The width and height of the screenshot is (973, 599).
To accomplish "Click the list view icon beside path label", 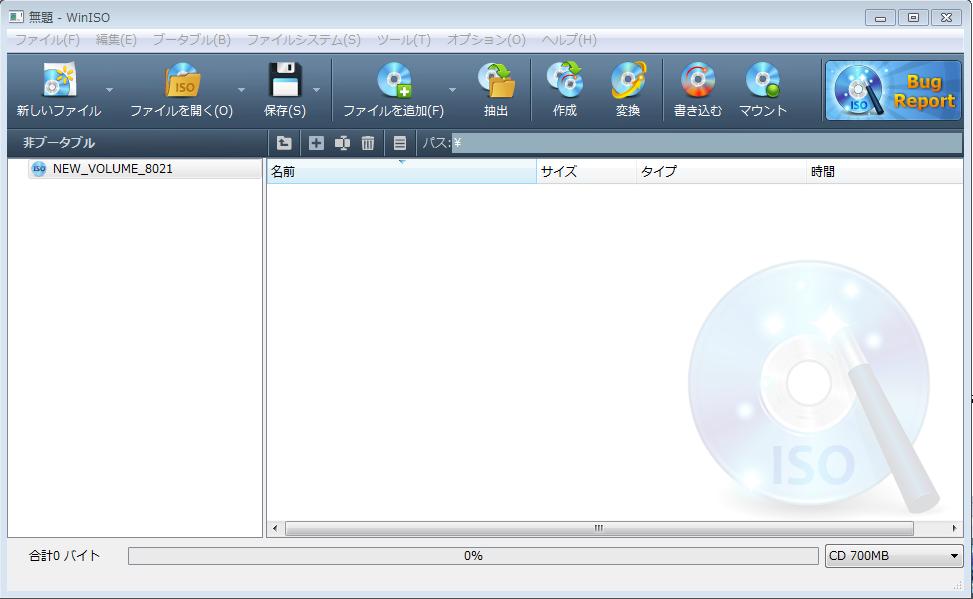I will (x=400, y=143).
